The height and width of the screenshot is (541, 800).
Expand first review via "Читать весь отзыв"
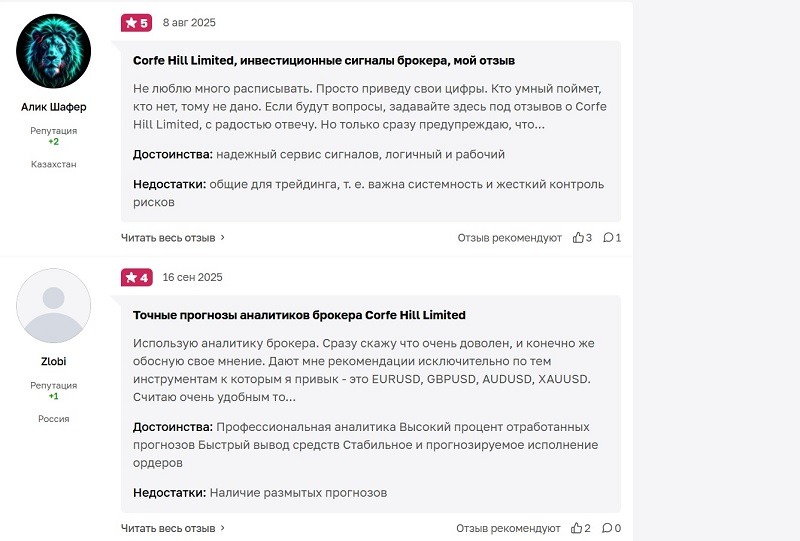coord(172,238)
